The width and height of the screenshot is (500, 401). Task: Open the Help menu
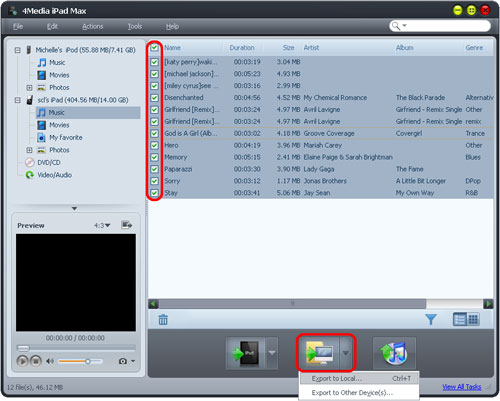[x=172, y=26]
